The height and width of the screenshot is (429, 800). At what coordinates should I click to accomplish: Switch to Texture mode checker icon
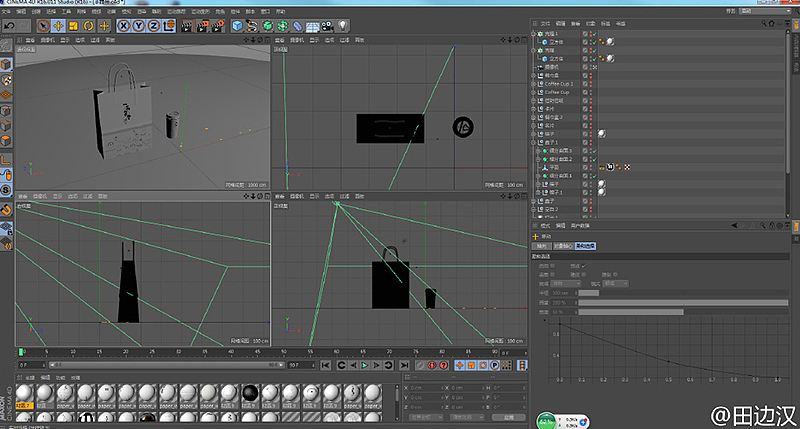coord(6,80)
